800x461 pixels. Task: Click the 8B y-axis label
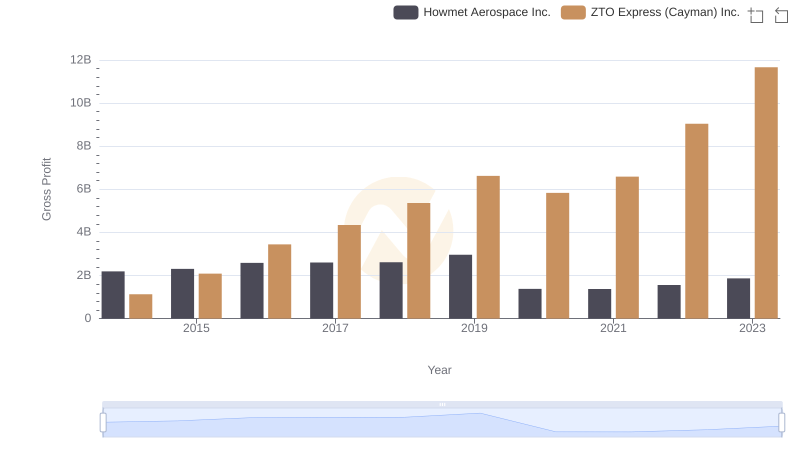pos(84,146)
